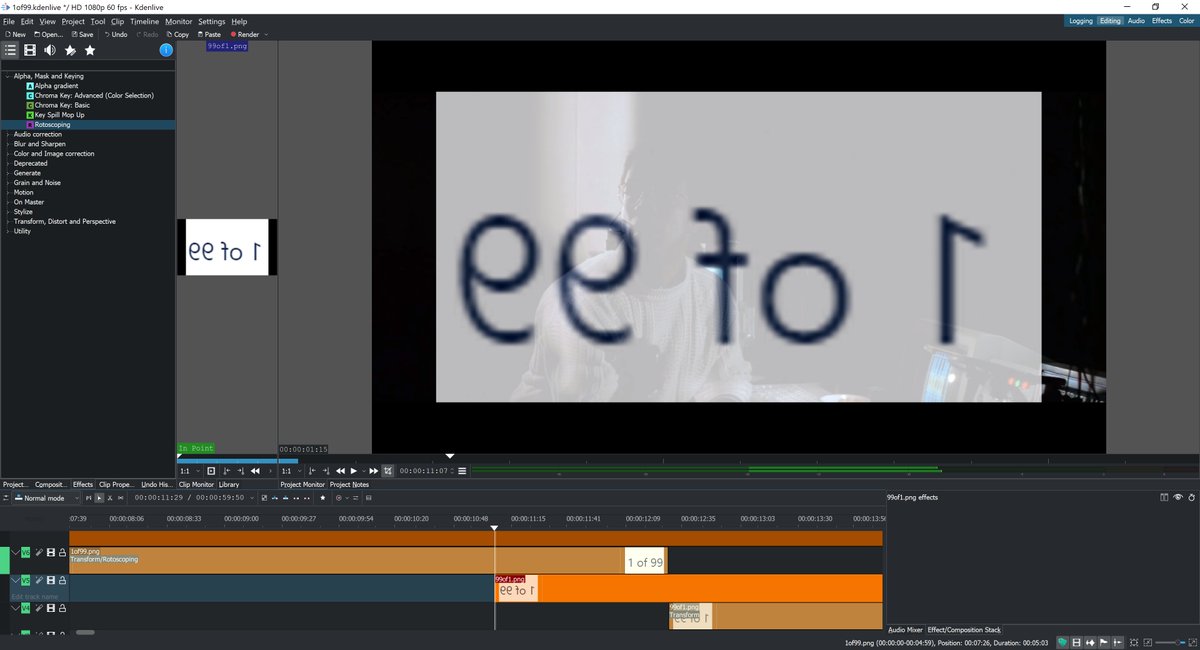
Task: Expand the Stylize effects category
Action: point(7,212)
